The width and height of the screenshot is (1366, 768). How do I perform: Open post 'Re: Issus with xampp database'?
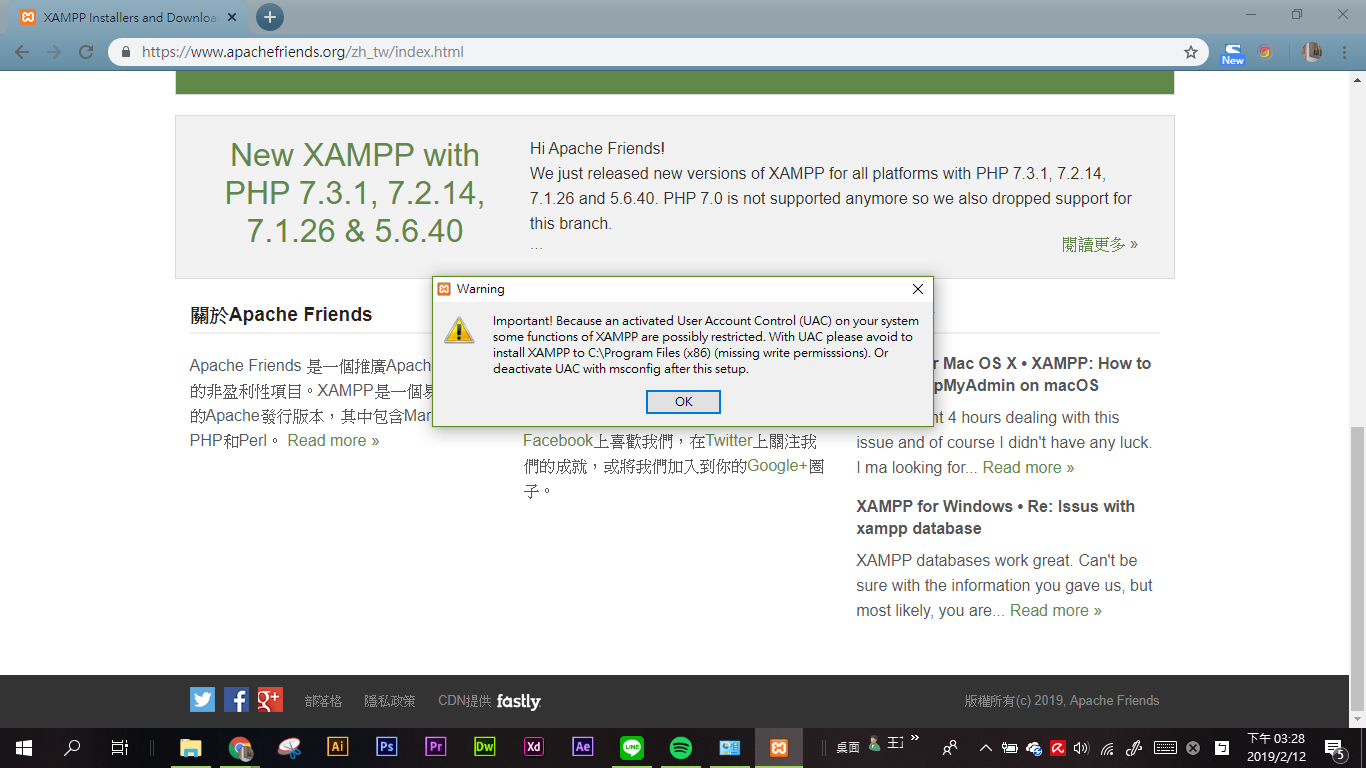tap(995, 517)
